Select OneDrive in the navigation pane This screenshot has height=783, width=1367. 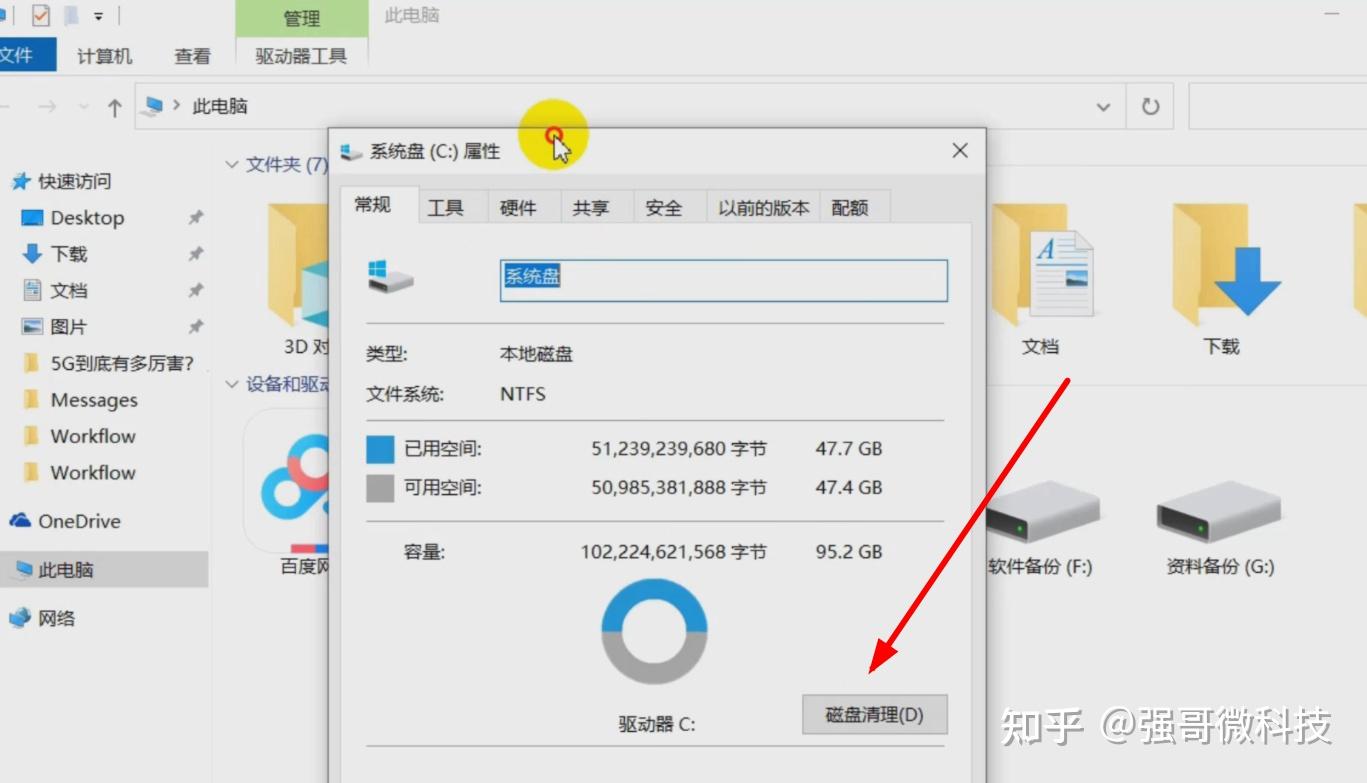tap(79, 521)
